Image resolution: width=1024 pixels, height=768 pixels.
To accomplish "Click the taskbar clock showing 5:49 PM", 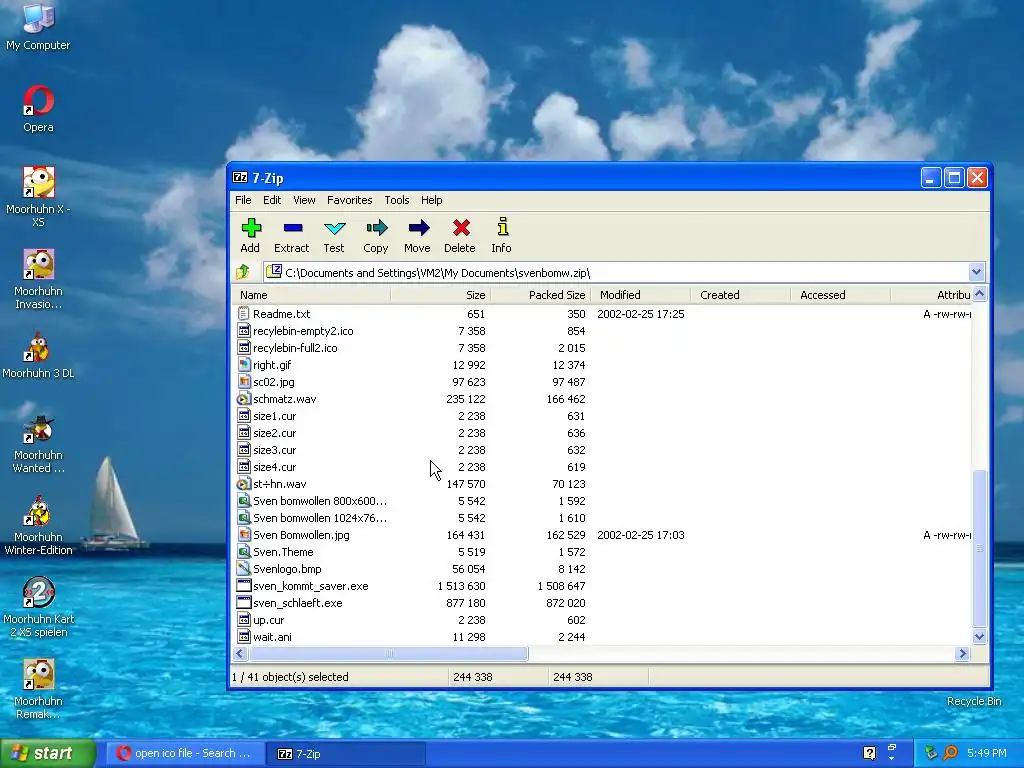I will pos(987,753).
